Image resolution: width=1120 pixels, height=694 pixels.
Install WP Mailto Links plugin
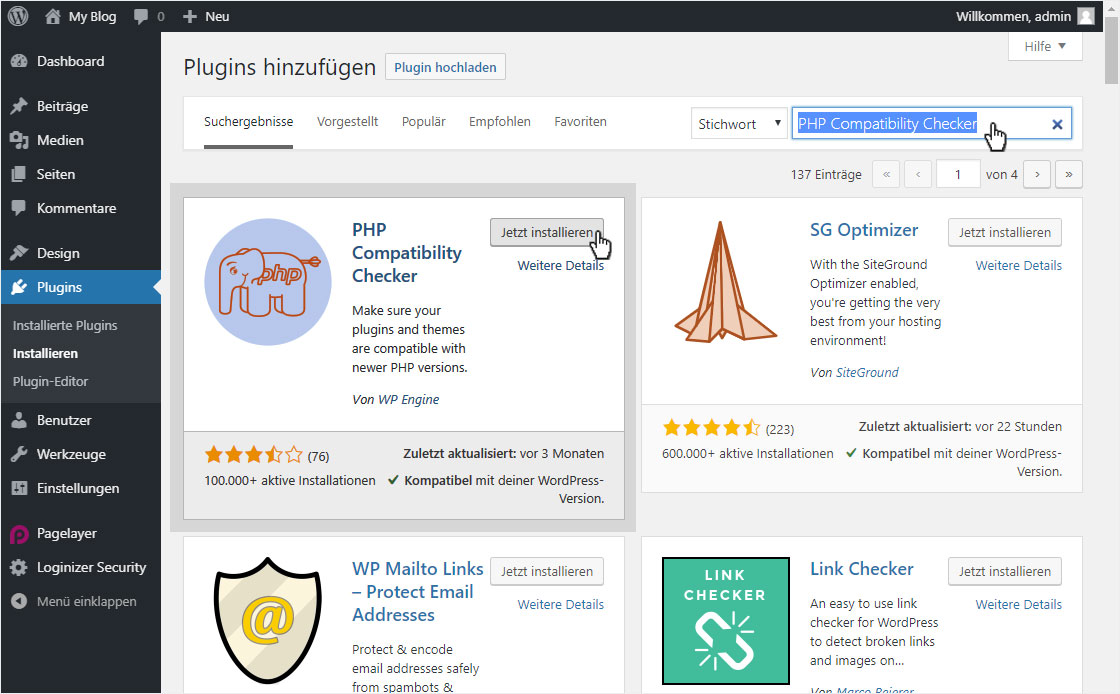546,571
